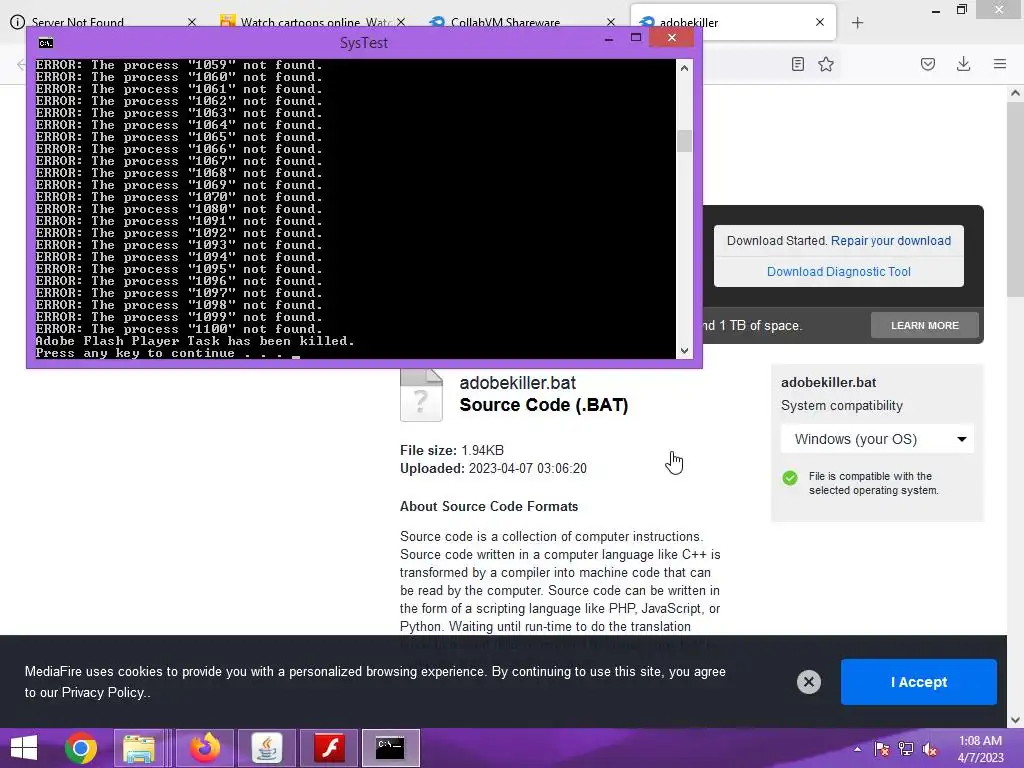
Task: Open Firefox hamburger menu
Action: click(1000, 64)
